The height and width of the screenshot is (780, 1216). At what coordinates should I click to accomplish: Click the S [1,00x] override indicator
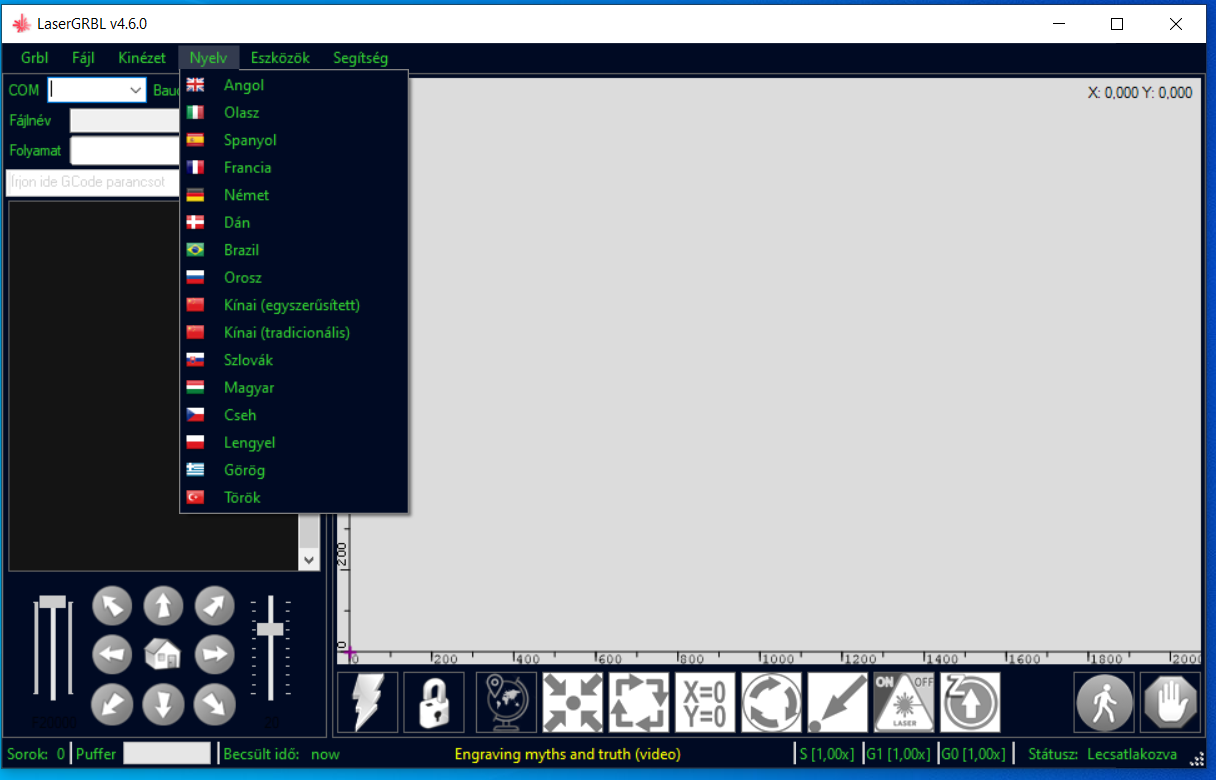point(828,754)
